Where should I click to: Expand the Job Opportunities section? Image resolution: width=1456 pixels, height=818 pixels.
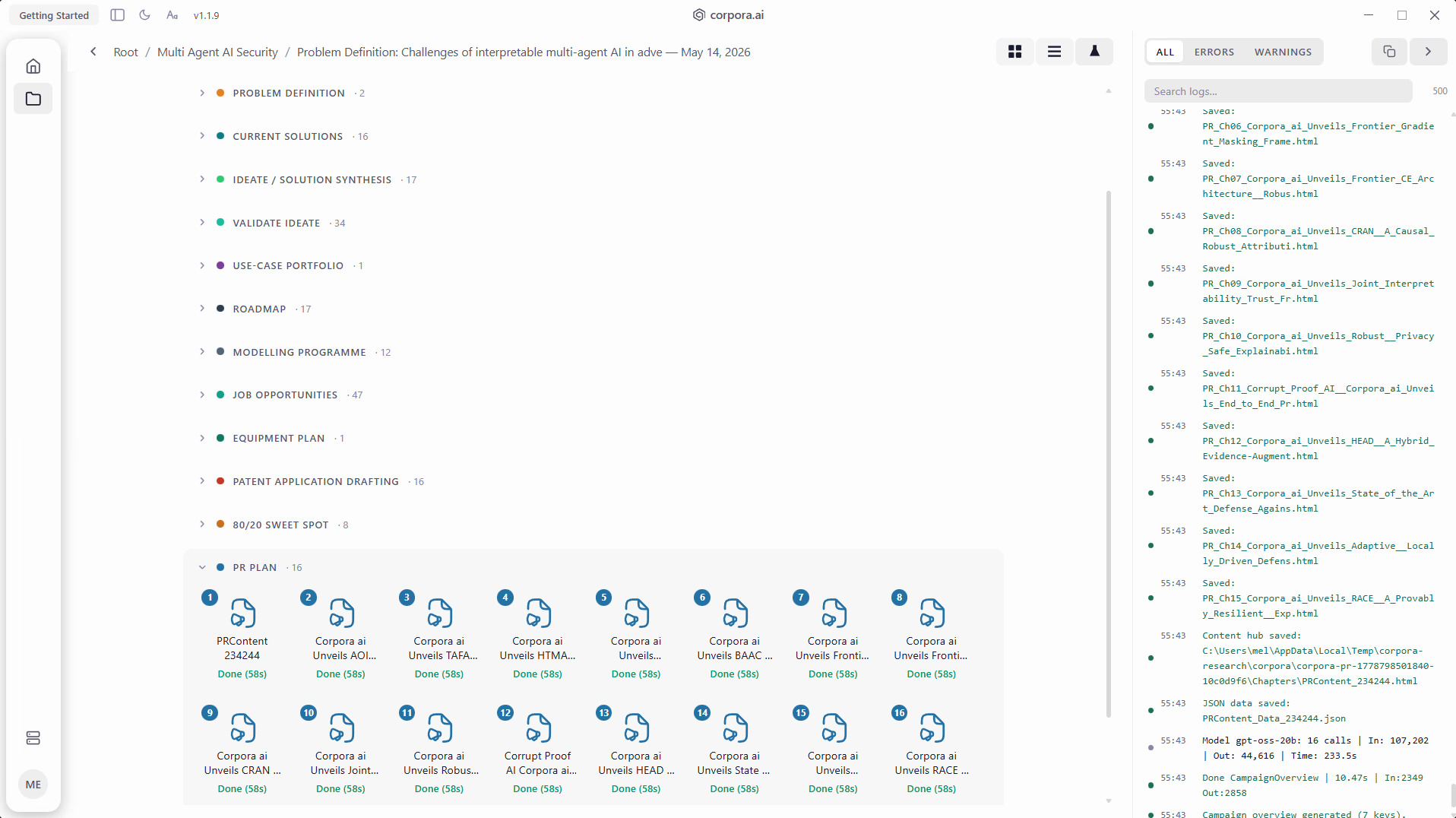[x=202, y=395]
